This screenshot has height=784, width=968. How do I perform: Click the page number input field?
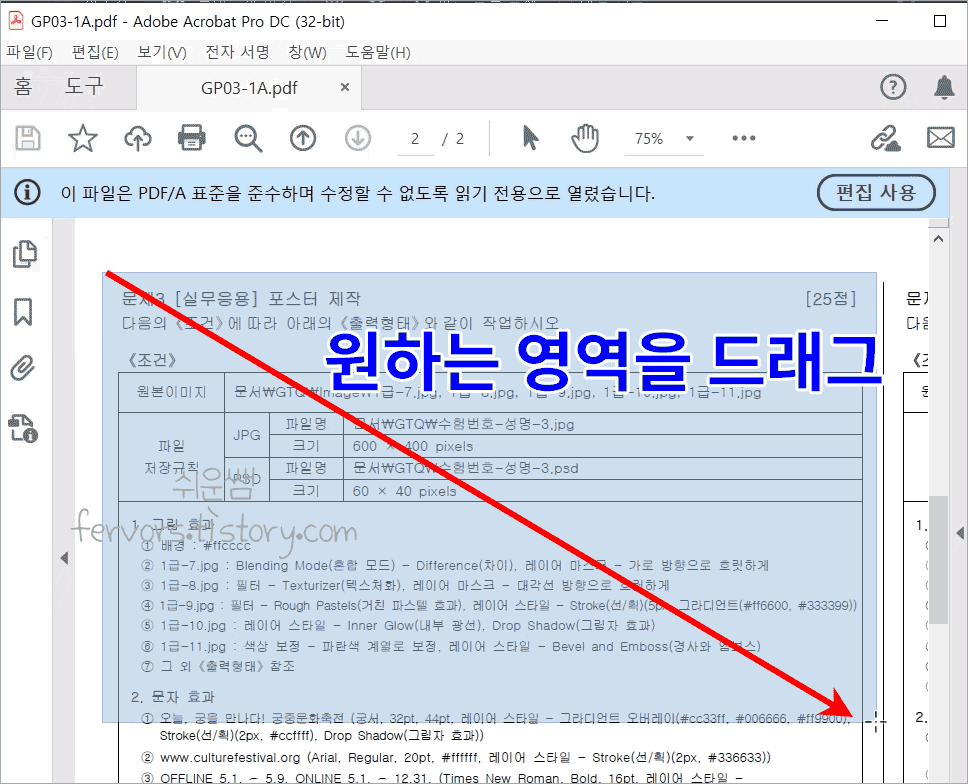point(416,138)
